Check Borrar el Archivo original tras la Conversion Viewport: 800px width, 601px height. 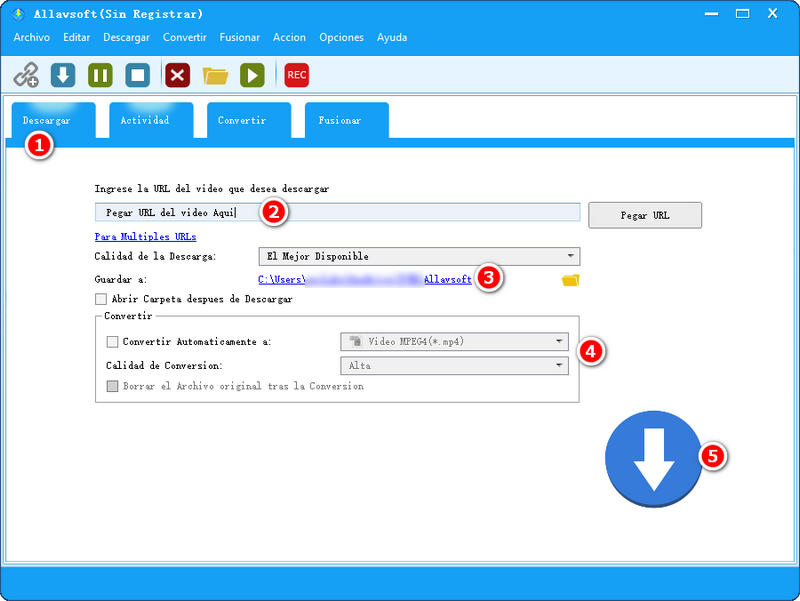[x=112, y=386]
